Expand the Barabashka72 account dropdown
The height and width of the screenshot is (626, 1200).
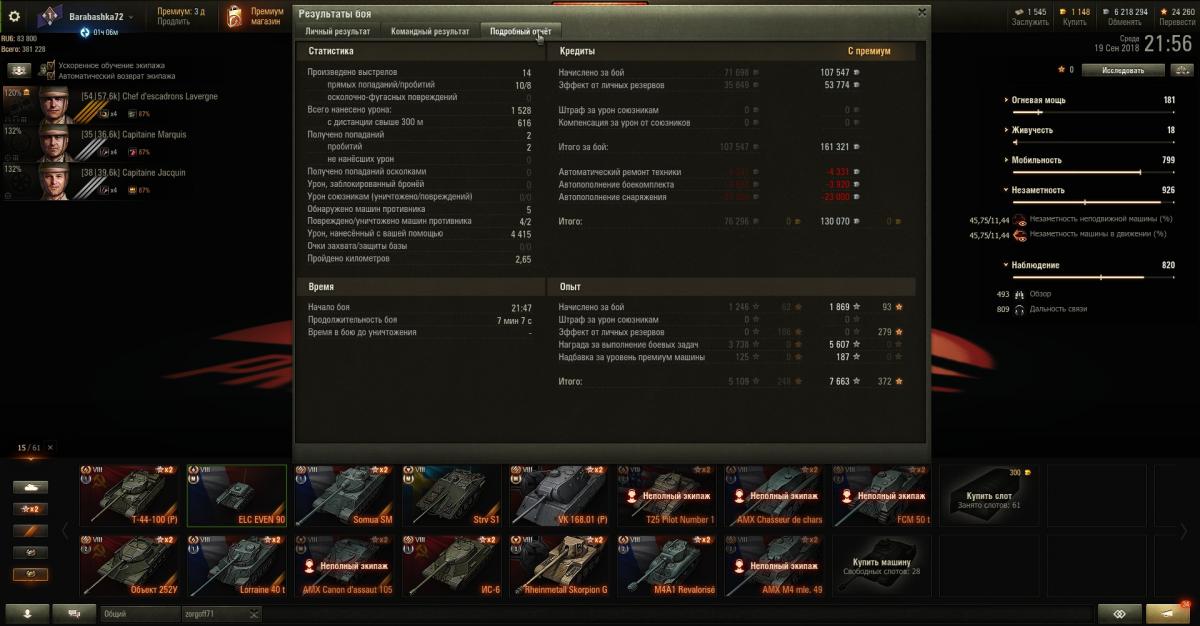(131, 18)
